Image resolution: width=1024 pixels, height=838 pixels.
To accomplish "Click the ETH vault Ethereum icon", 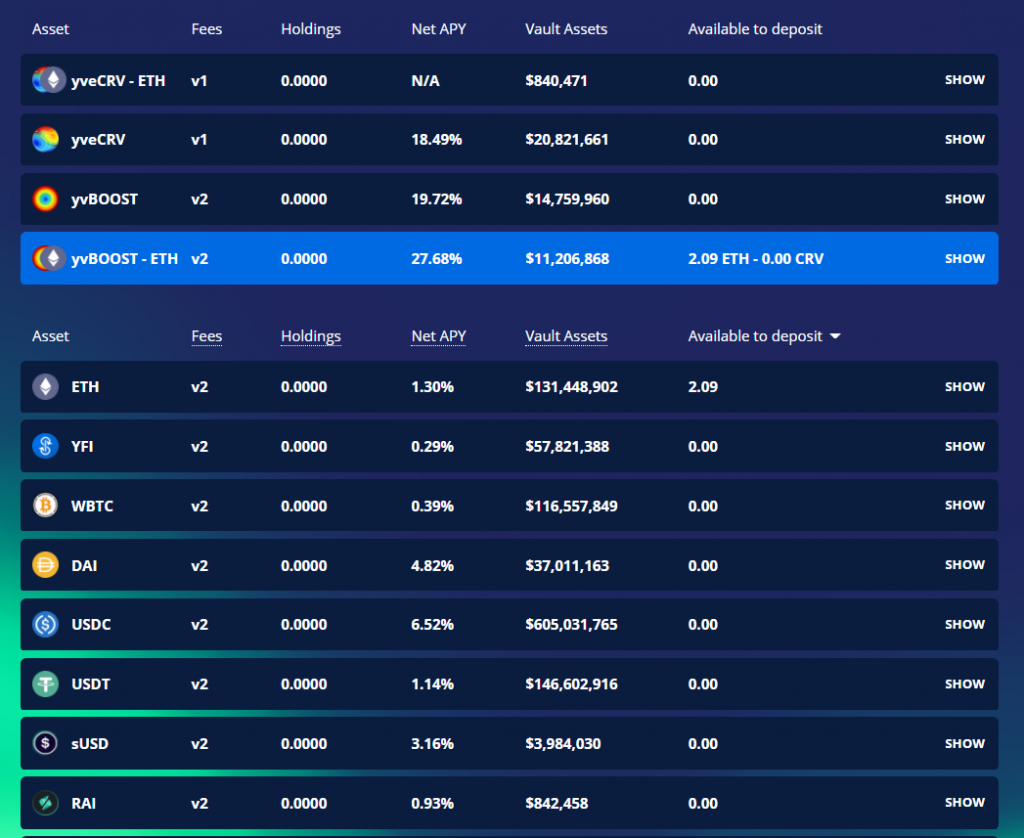I will 45,387.
